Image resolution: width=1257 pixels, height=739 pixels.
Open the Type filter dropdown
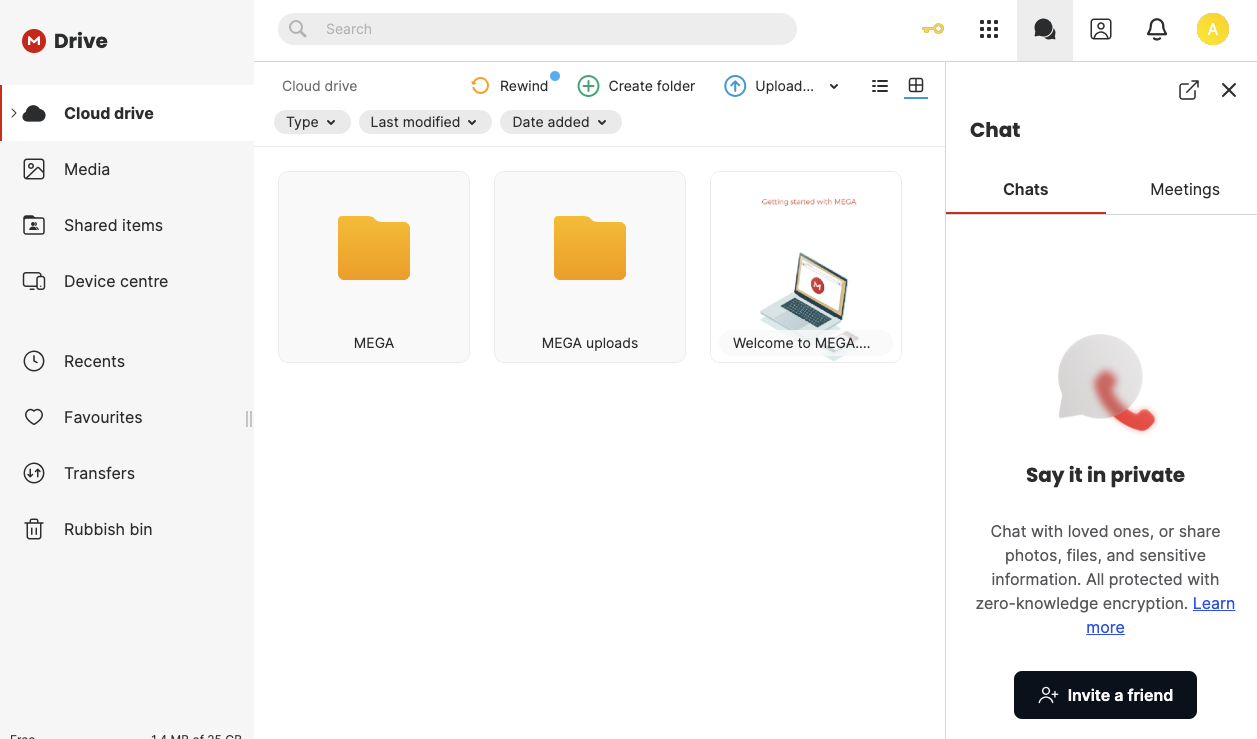(x=312, y=121)
